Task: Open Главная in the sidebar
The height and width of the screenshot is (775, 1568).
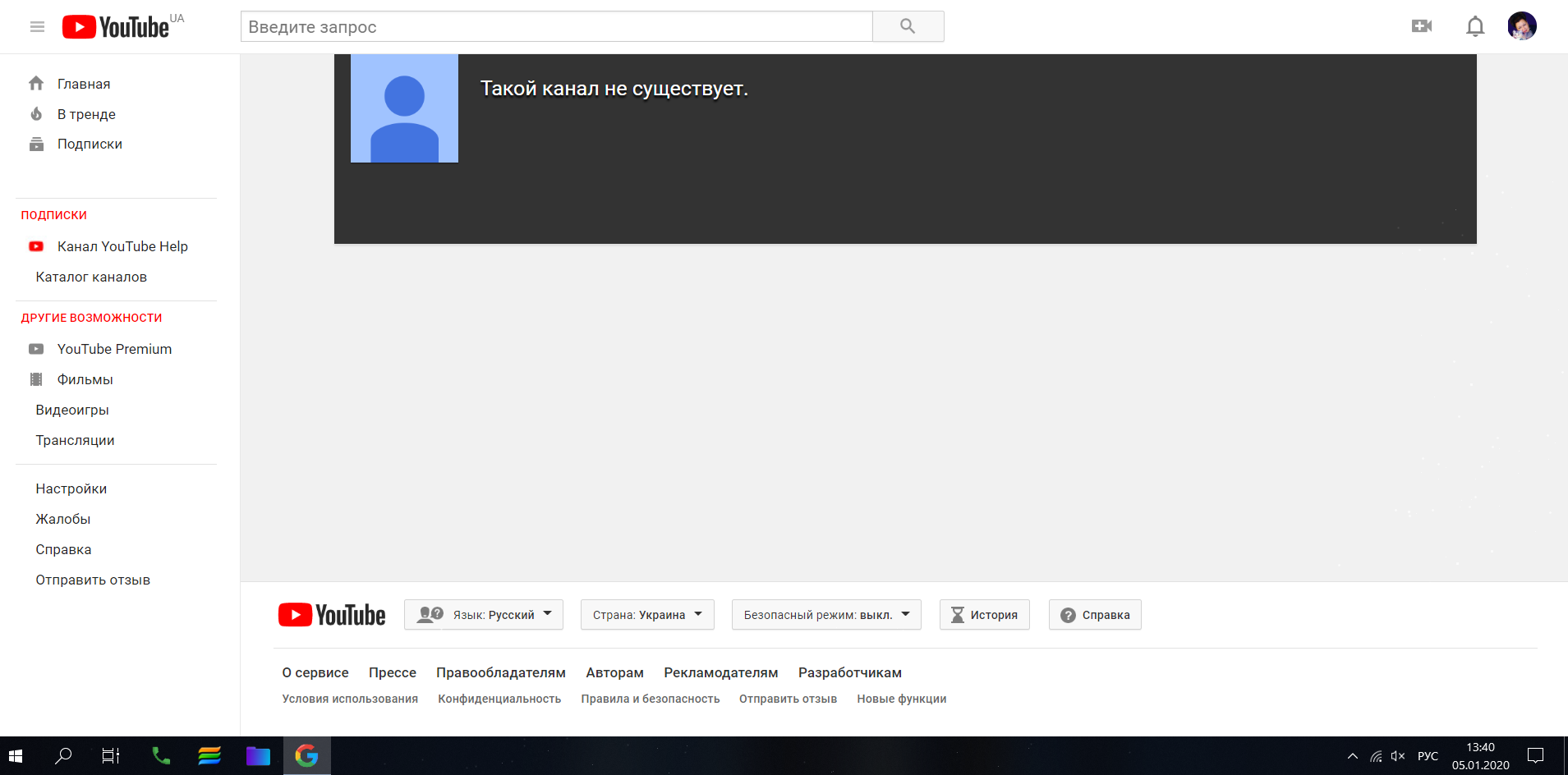Action: (84, 84)
